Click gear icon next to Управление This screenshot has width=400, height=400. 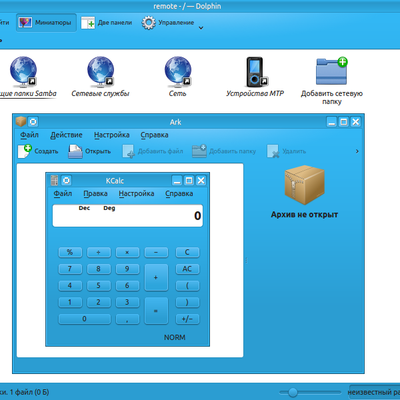click(149, 23)
